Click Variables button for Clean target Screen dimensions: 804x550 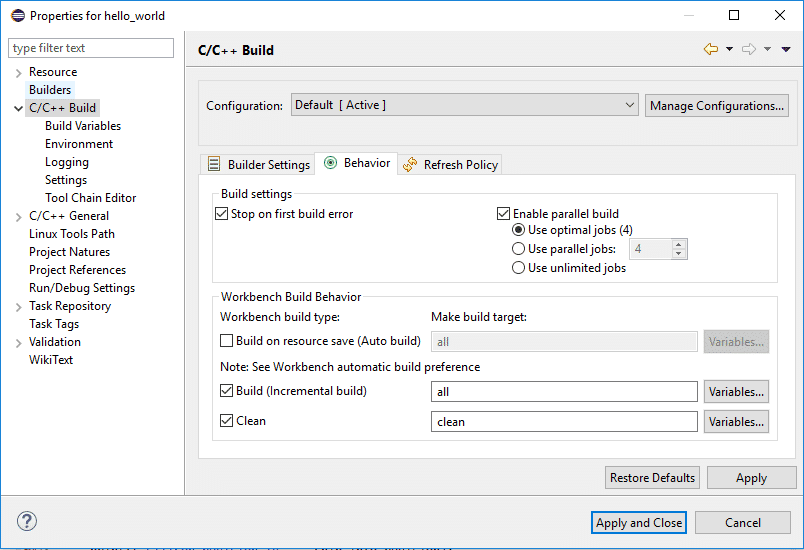tap(736, 422)
